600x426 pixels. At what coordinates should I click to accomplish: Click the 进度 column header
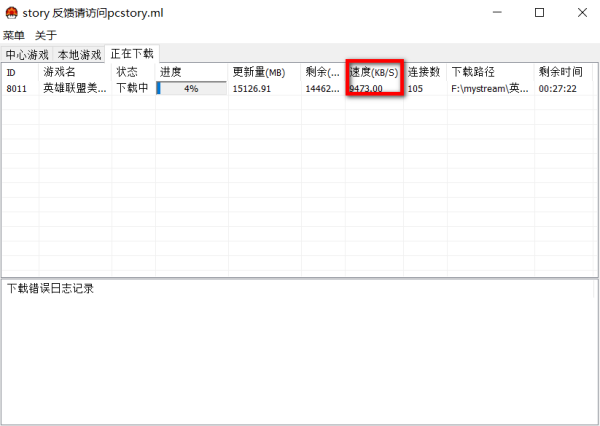tap(171, 72)
